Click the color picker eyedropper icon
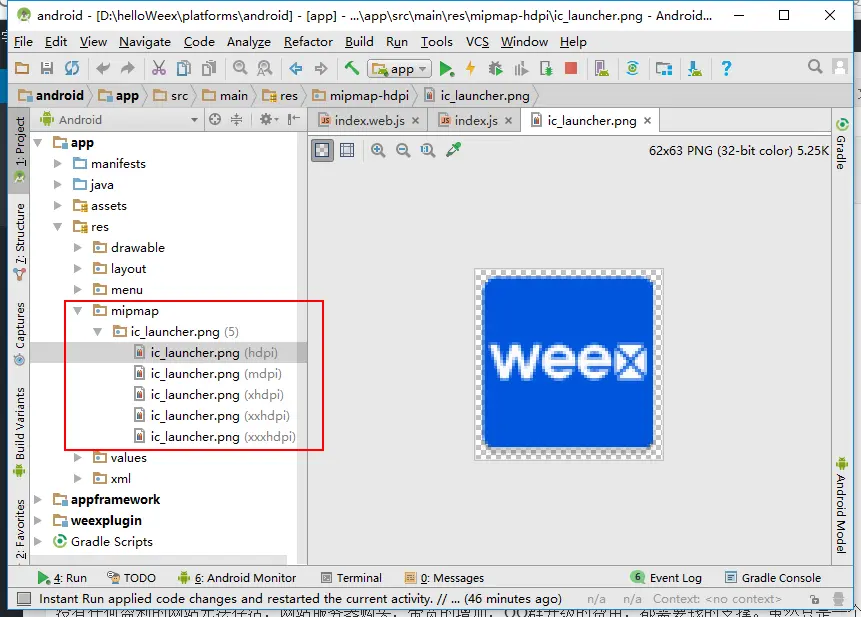Screen dimensions: 861x617 pos(454,150)
